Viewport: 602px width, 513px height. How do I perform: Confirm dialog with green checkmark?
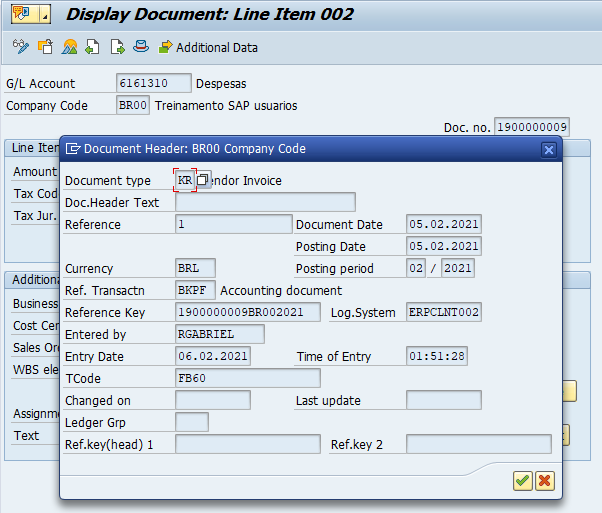(523, 481)
